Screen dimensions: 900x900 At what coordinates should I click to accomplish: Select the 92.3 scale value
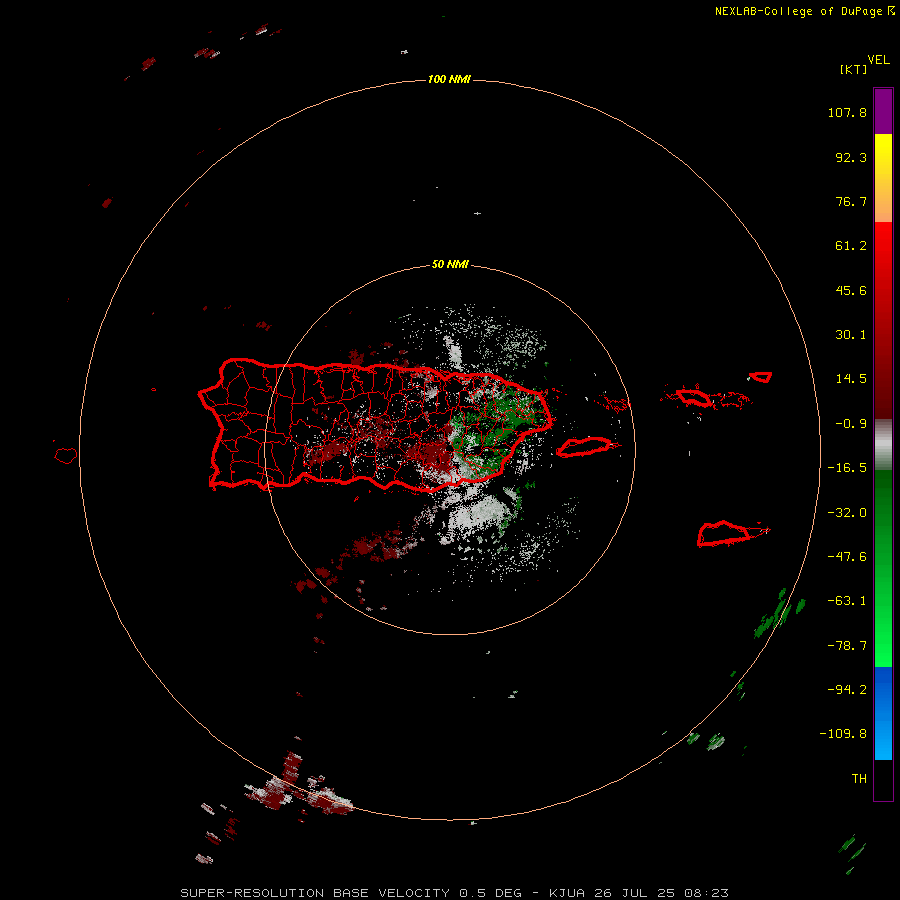pos(851,157)
